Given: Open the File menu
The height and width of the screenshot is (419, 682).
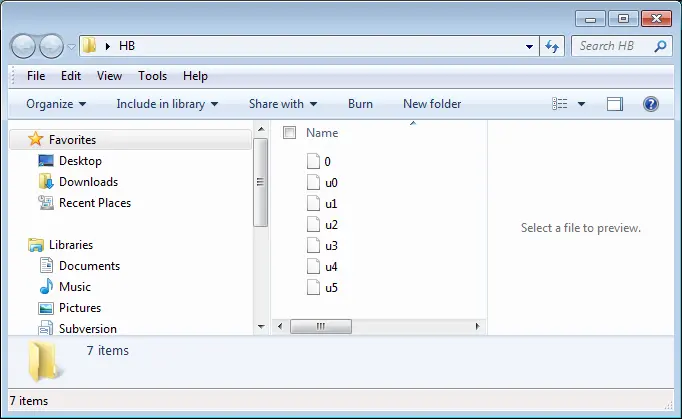Looking at the screenshot, I should tap(36, 76).
